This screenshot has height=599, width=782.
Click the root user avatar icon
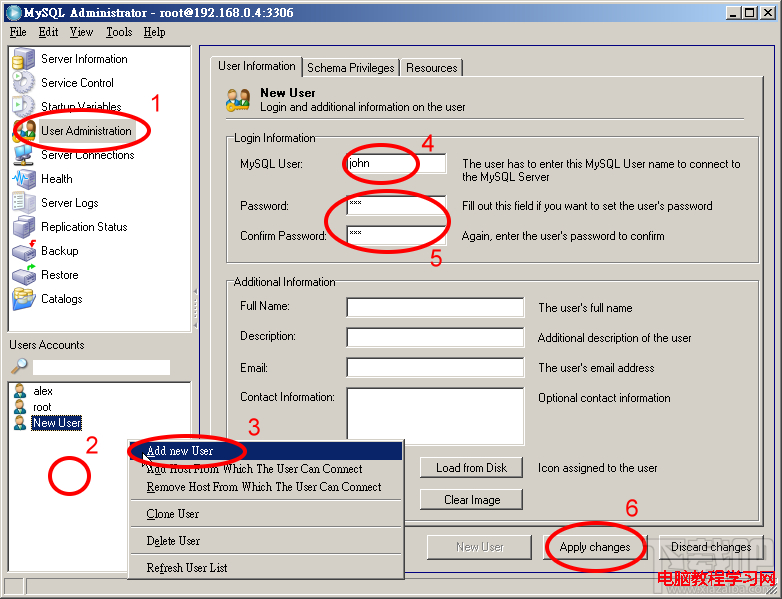[20, 406]
